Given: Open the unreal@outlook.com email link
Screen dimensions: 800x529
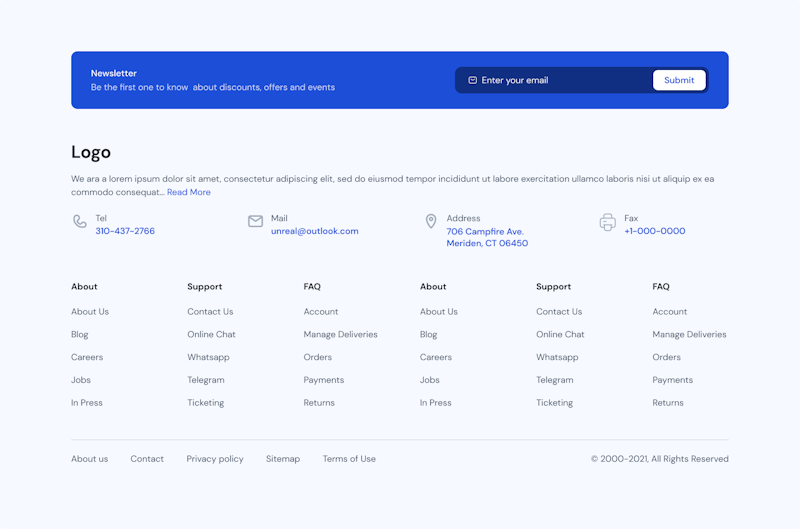Looking at the screenshot, I should [x=314, y=231].
